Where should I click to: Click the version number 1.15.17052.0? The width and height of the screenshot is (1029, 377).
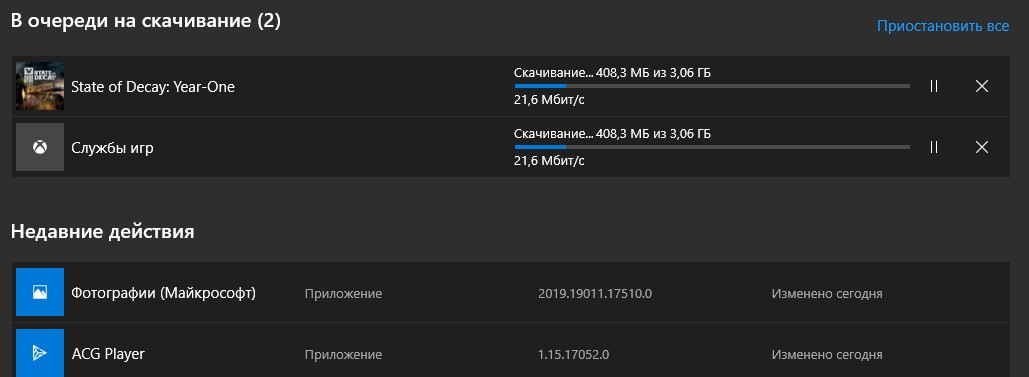click(x=574, y=355)
